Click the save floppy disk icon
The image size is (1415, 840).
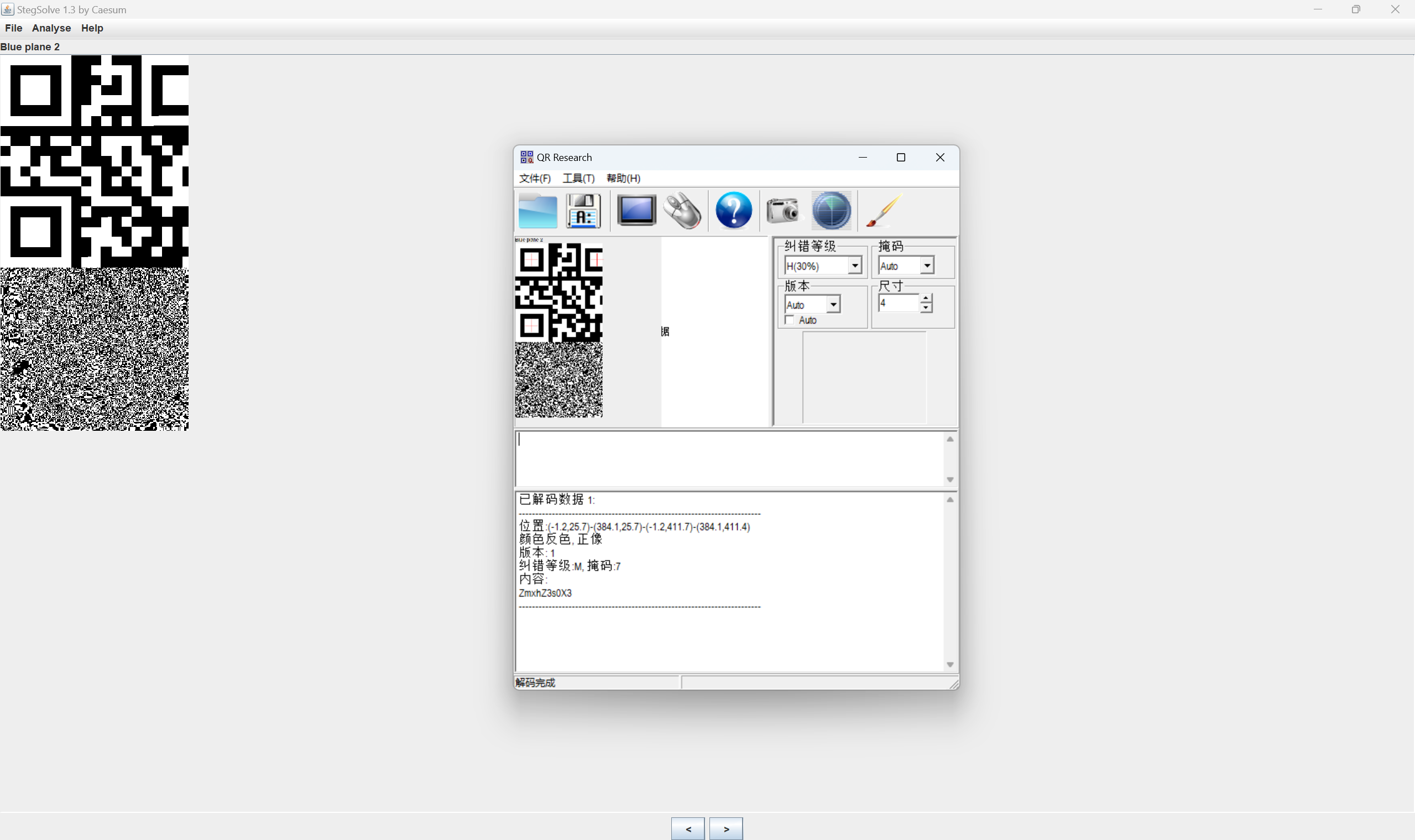(x=583, y=211)
